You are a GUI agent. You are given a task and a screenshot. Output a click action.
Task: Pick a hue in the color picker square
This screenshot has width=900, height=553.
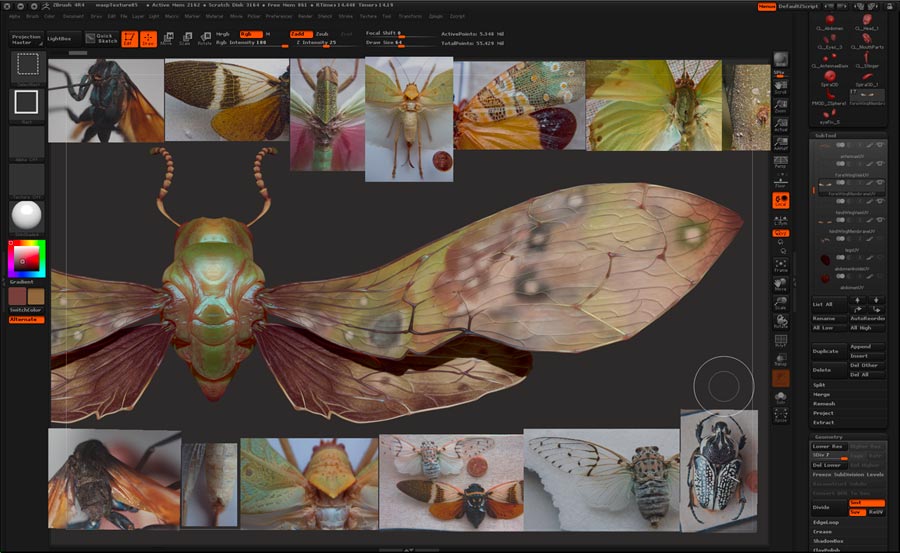pyautogui.click(x=24, y=260)
